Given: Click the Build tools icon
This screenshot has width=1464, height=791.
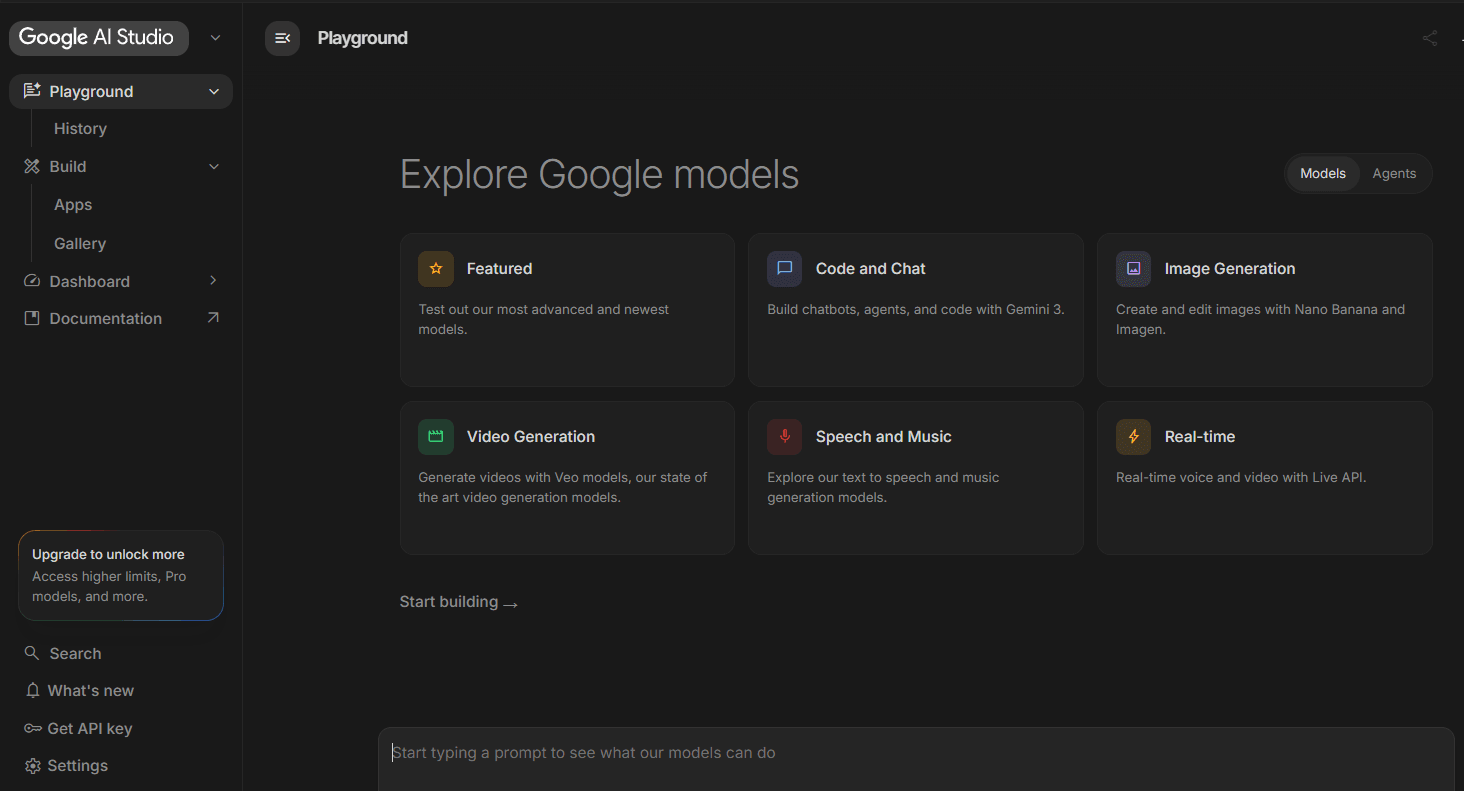Looking at the screenshot, I should point(32,166).
